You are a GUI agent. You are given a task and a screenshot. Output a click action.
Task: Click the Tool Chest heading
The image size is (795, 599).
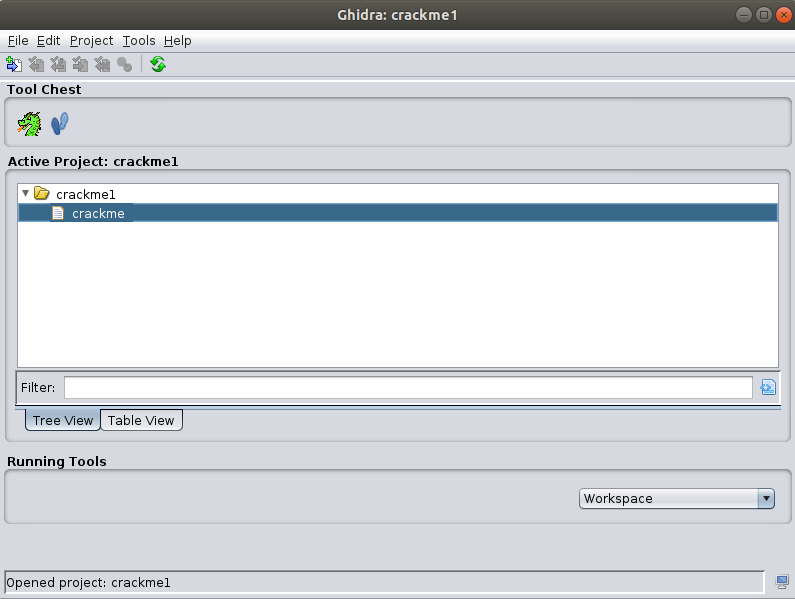point(44,89)
